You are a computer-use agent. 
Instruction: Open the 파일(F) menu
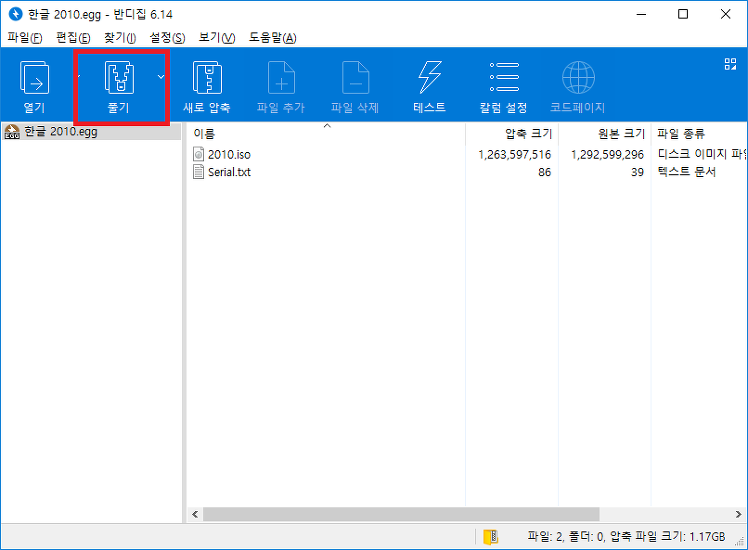coord(25,38)
